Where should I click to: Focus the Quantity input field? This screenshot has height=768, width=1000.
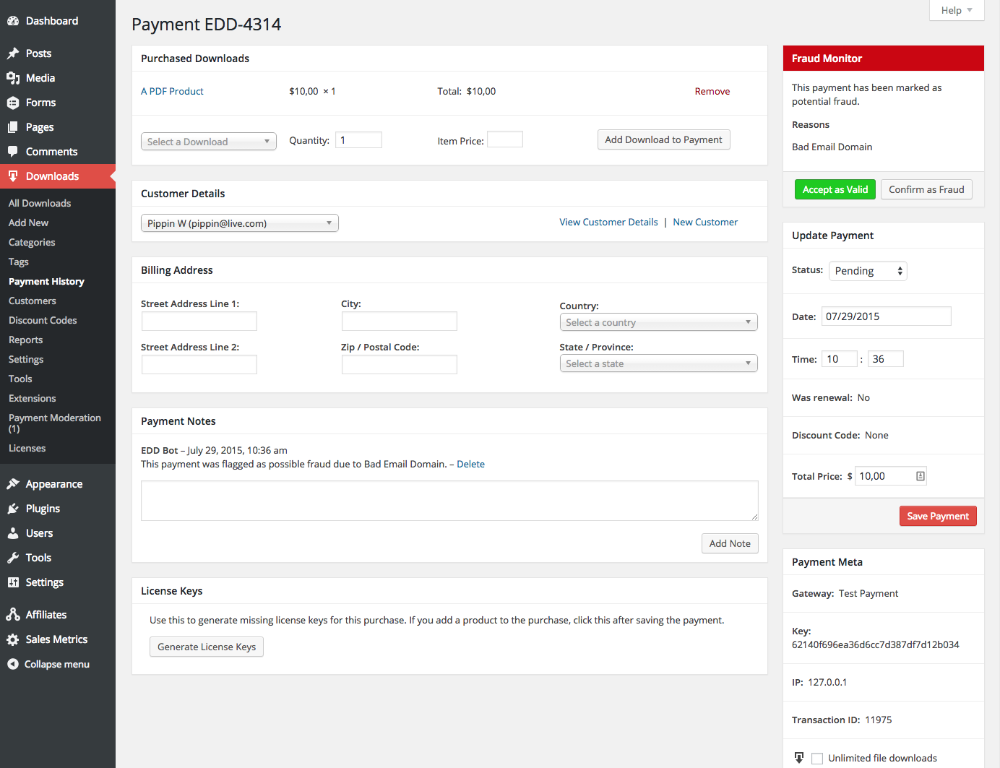point(358,140)
